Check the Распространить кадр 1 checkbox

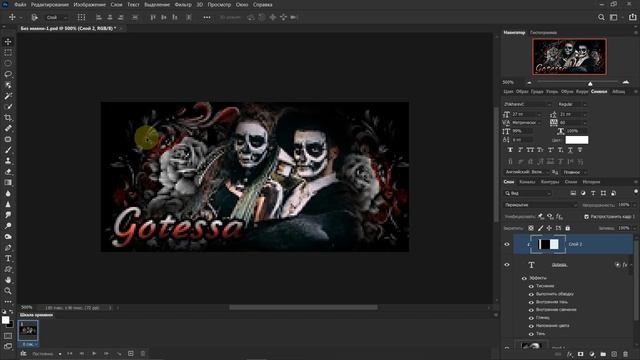pyautogui.click(x=587, y=217)
